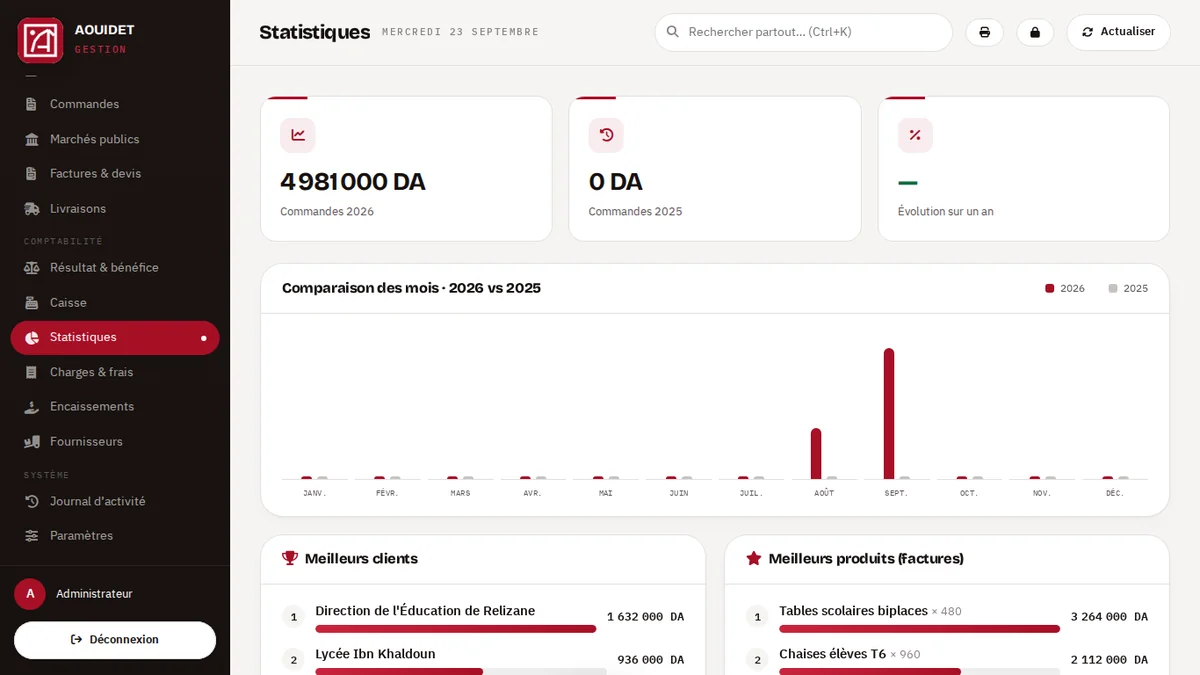The height and width of the screenshot is (675, 1200).
Task: Click the SEPT. month axis label
Action: point(896,494)
